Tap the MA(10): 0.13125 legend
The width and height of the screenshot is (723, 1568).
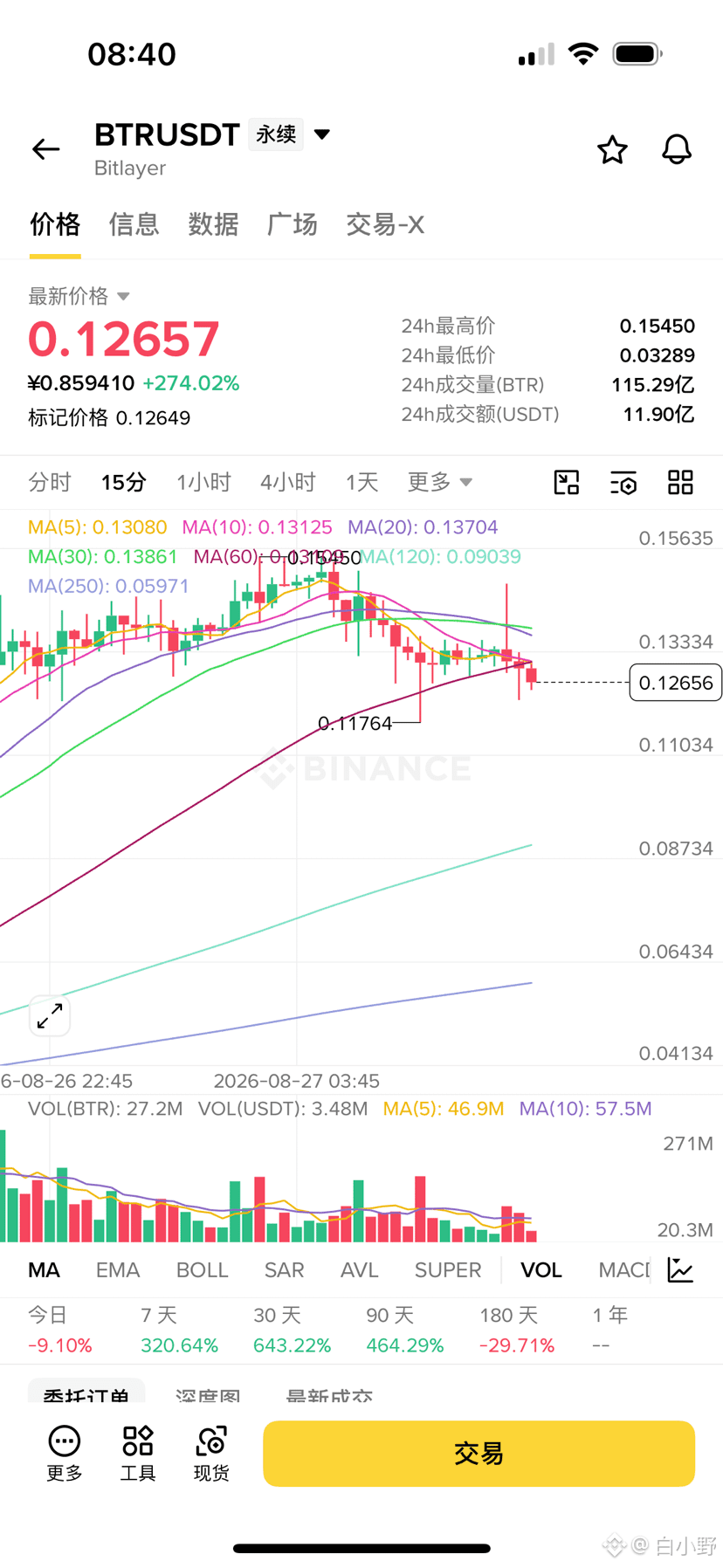[x=257, y=527]
